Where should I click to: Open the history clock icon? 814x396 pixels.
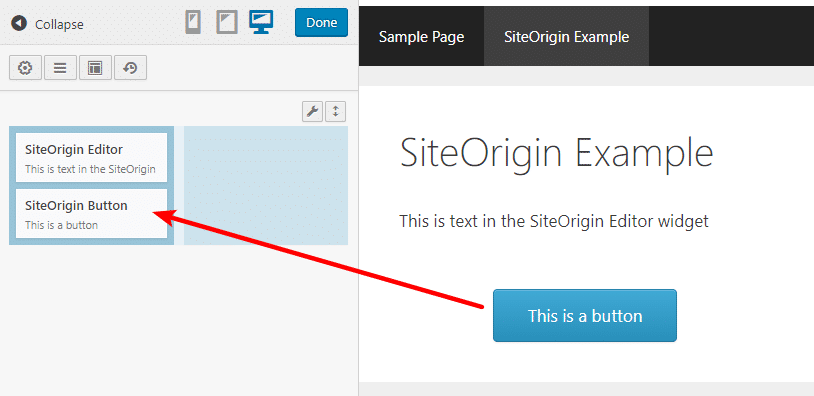point(130,68)
